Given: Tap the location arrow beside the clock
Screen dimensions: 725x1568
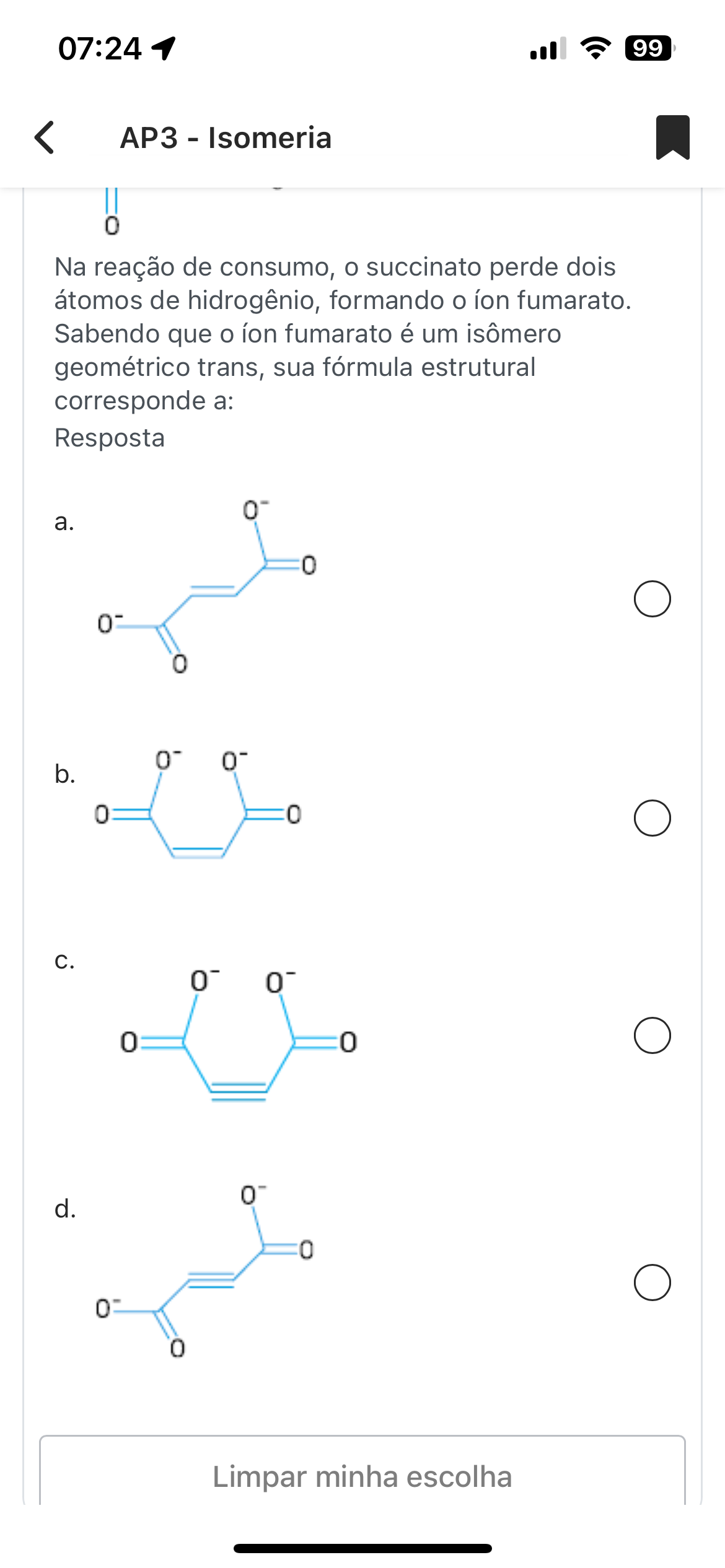Looking at the screenshot, I should (164, 48).
